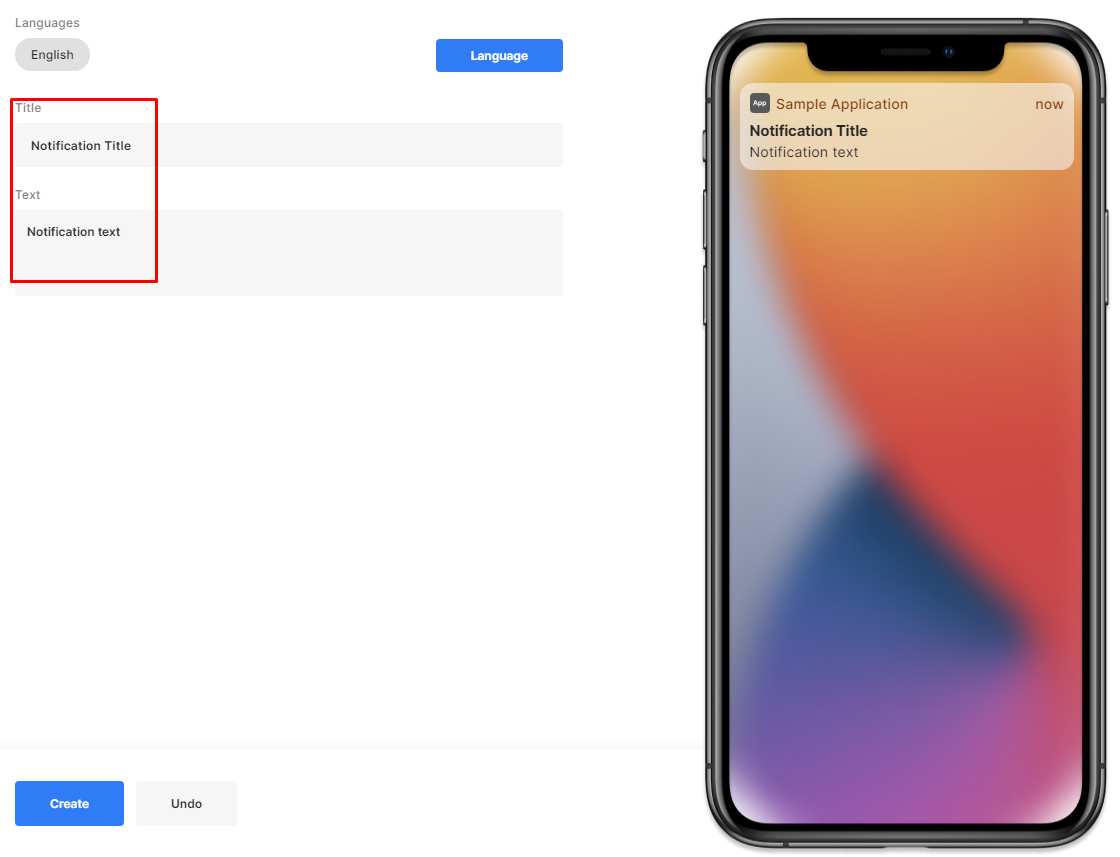
Task: Click the phone notch speaker grille
Action: pyautogui.click(x=906, y=52)
